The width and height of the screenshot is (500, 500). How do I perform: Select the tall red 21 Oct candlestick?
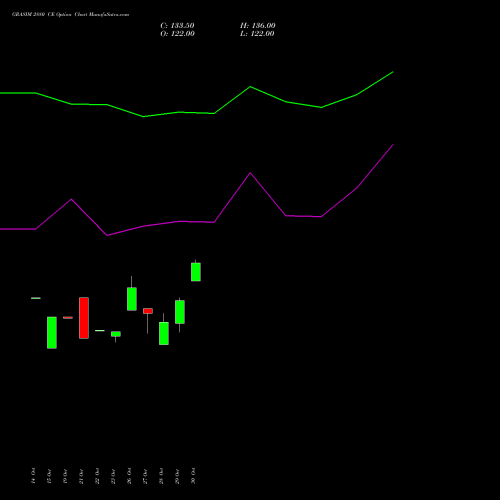coord(84,318)
